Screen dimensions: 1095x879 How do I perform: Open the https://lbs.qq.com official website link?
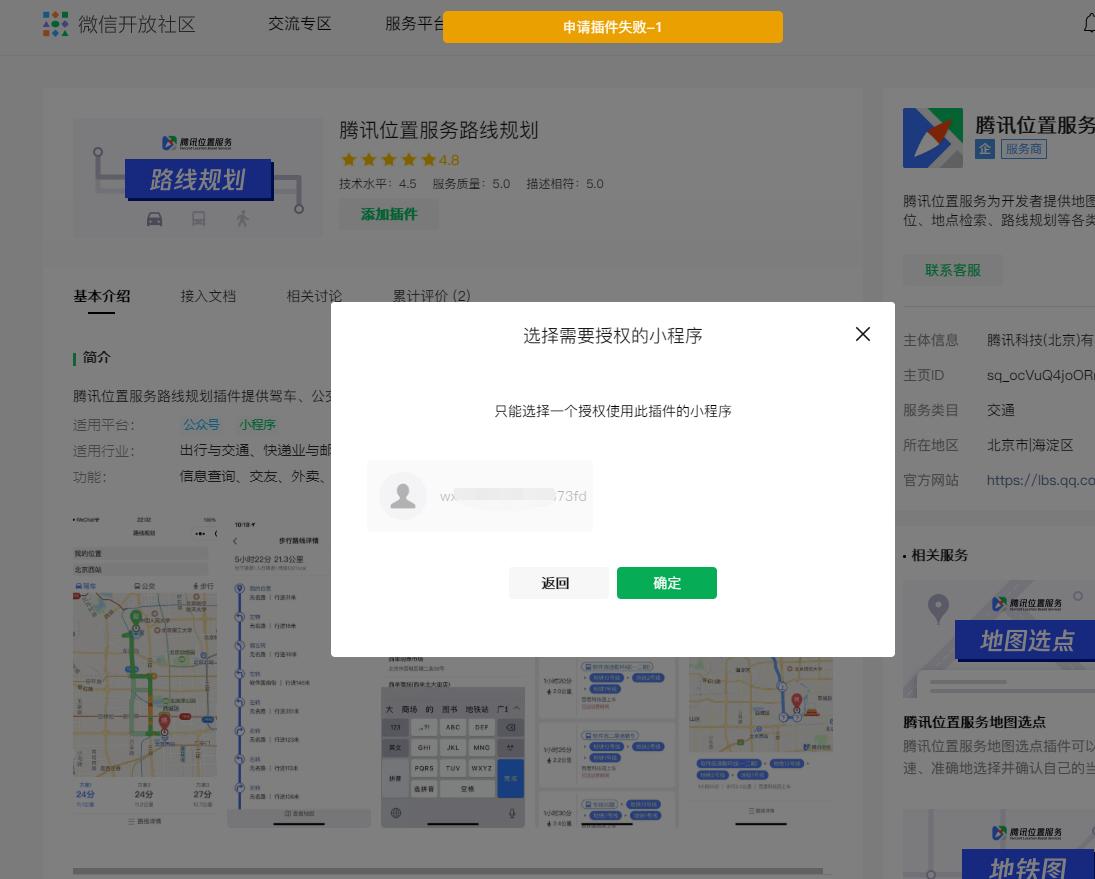(x=1041, y=480)
